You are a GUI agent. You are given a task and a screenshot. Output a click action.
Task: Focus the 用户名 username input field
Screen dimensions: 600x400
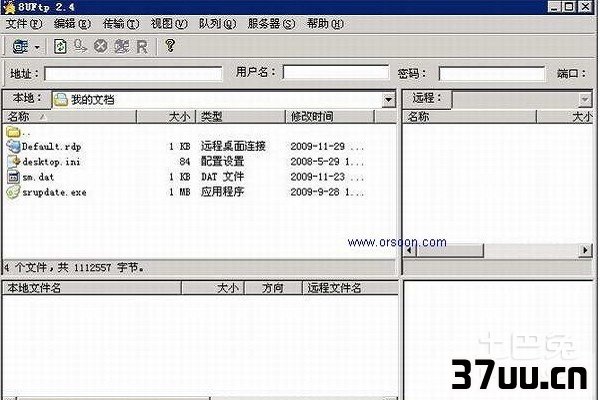coord(336,72)
